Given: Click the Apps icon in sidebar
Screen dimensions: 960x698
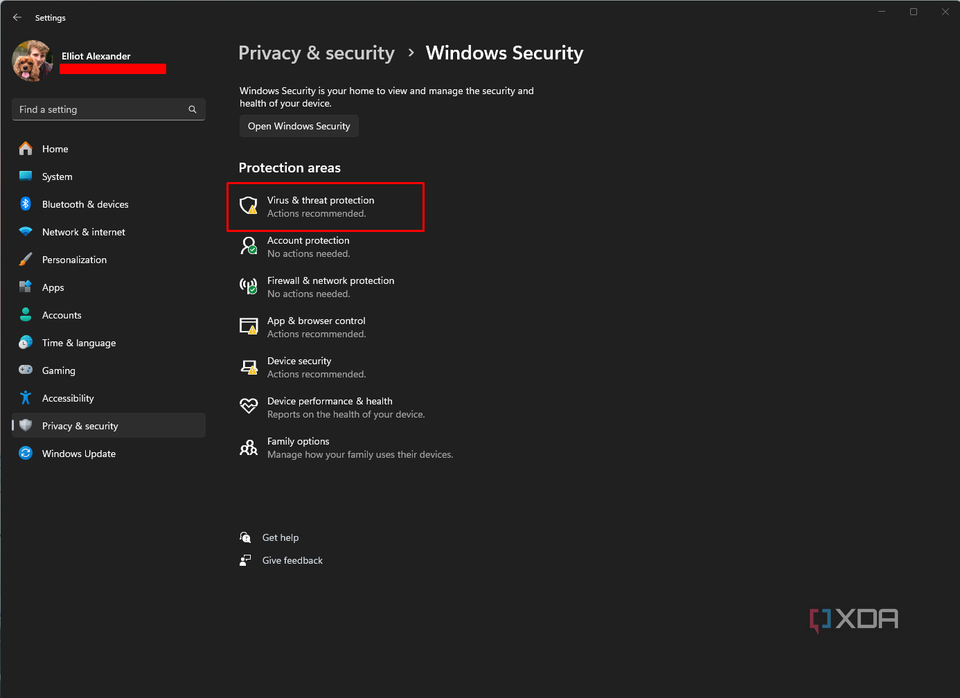Looking at the screenshot, I should point(26,287).
